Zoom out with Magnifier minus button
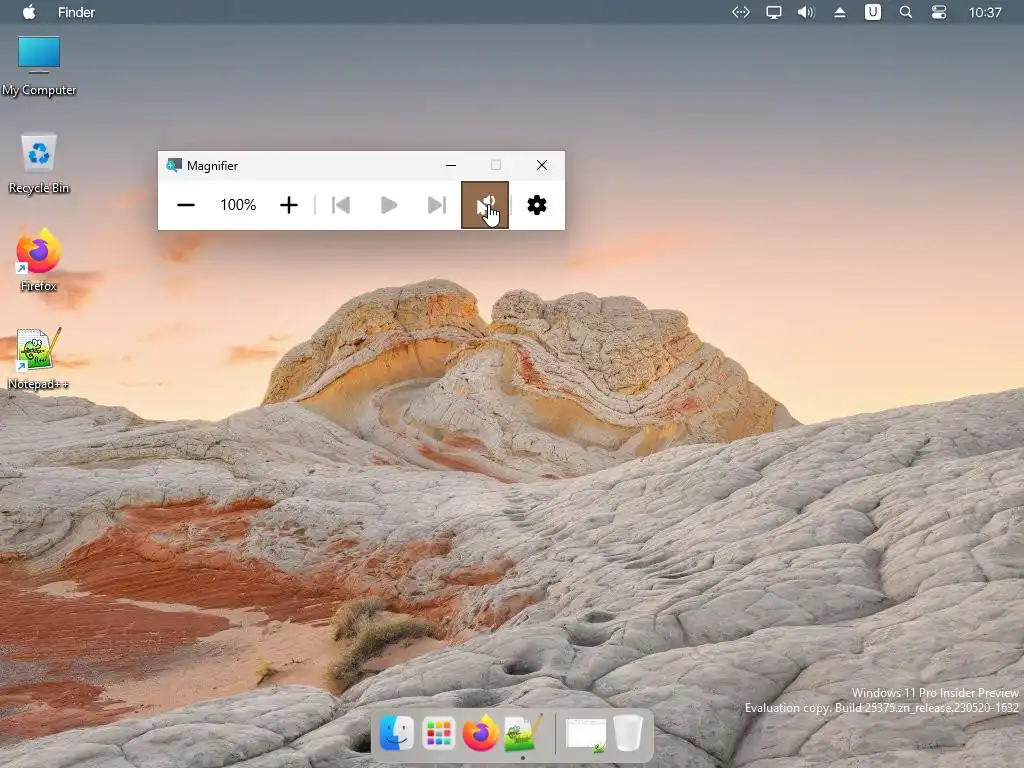Screen dimensions: 1024x768 pyautogui.click(x=186, y=205)
